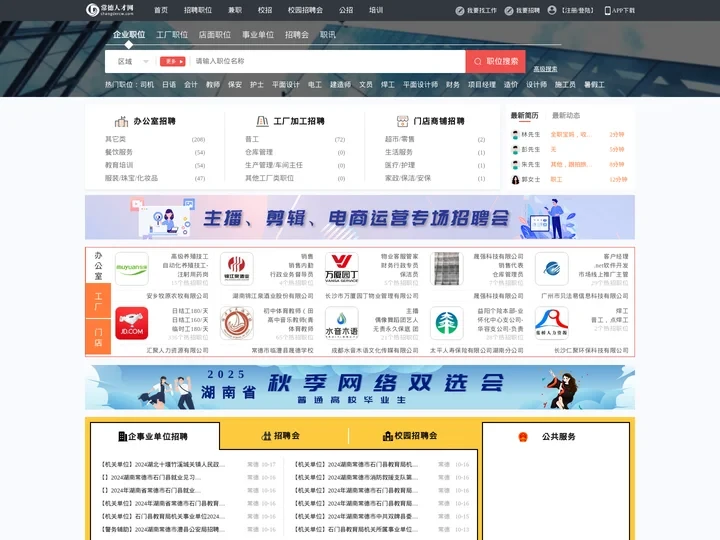Click hot position 项目经理 link
The height and width of the screenshot is (540, 720).
(482, 84)
